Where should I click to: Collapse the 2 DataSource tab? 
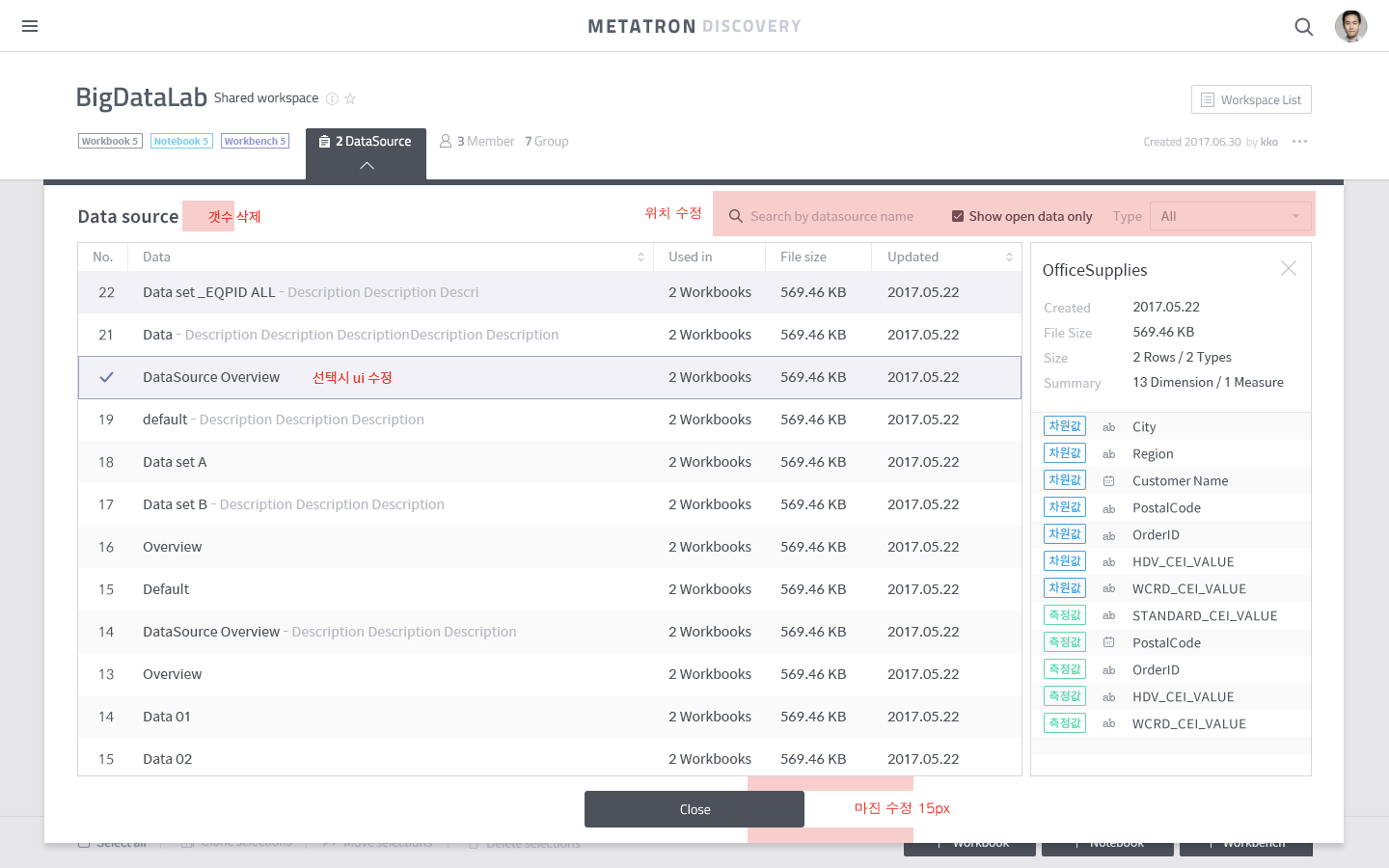[x=366, y=153]
